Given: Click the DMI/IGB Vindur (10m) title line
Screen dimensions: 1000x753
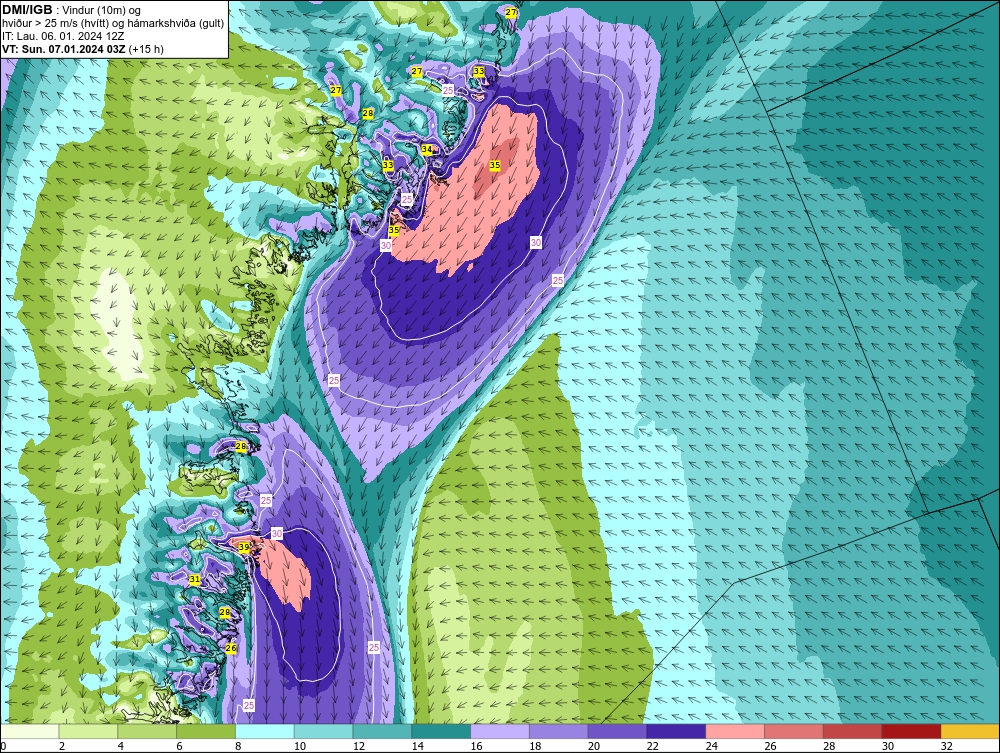Looking at the screenshot, I should click(x=71, y=10).
